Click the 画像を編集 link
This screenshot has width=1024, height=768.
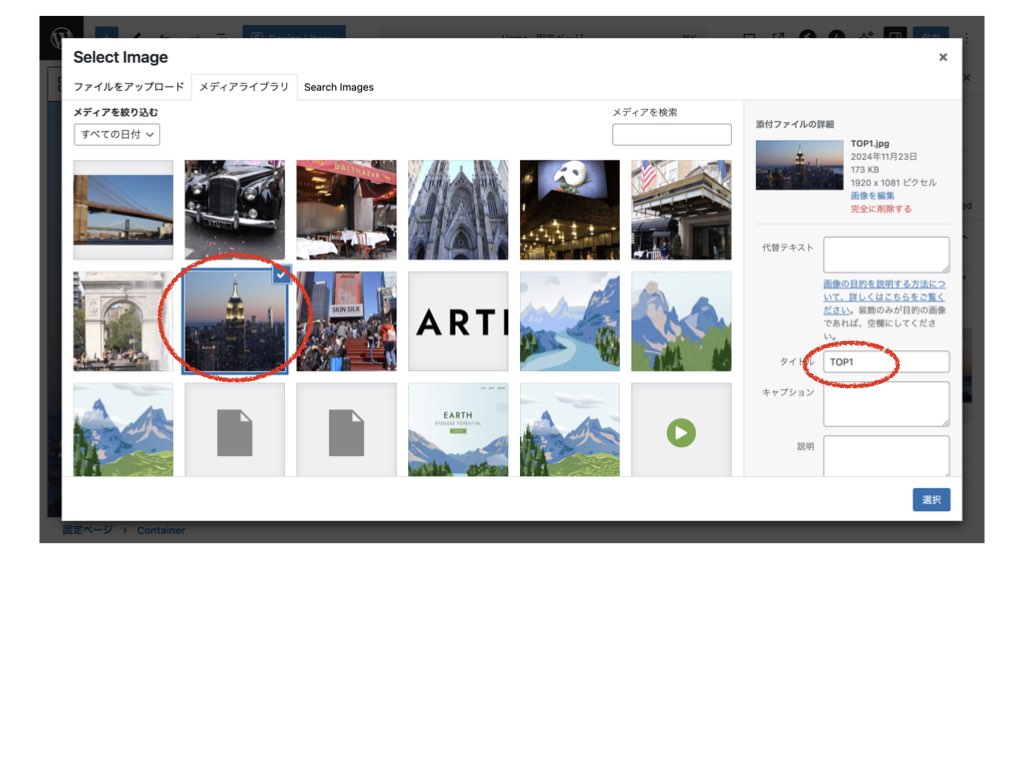pyautogui.click(x=873, y=196)
